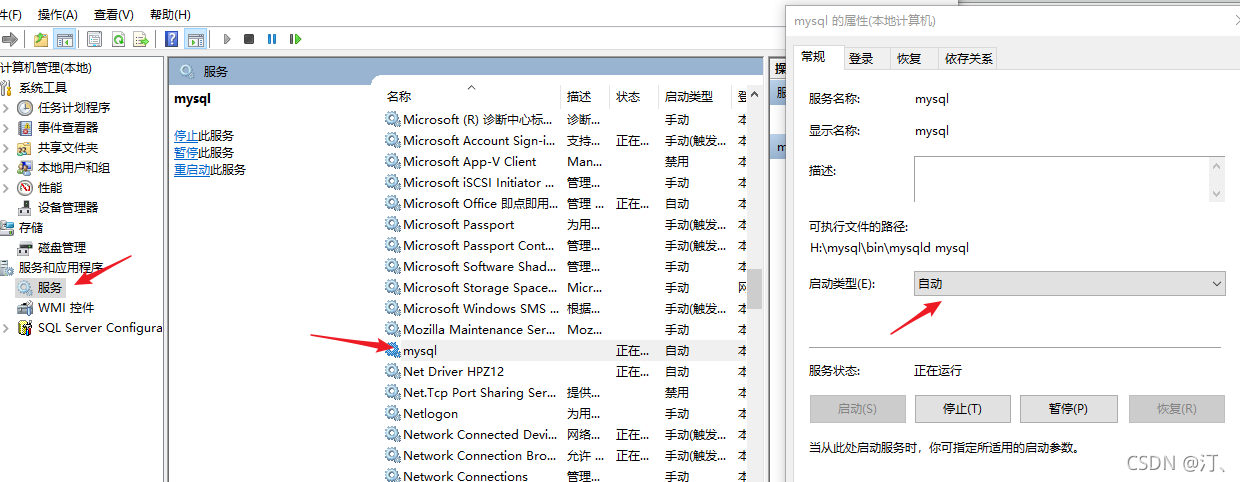Select 系统工具 in the tree
Image resolution: width=1240 pixels, height=482 pixels.
click(x=43, y=87)
